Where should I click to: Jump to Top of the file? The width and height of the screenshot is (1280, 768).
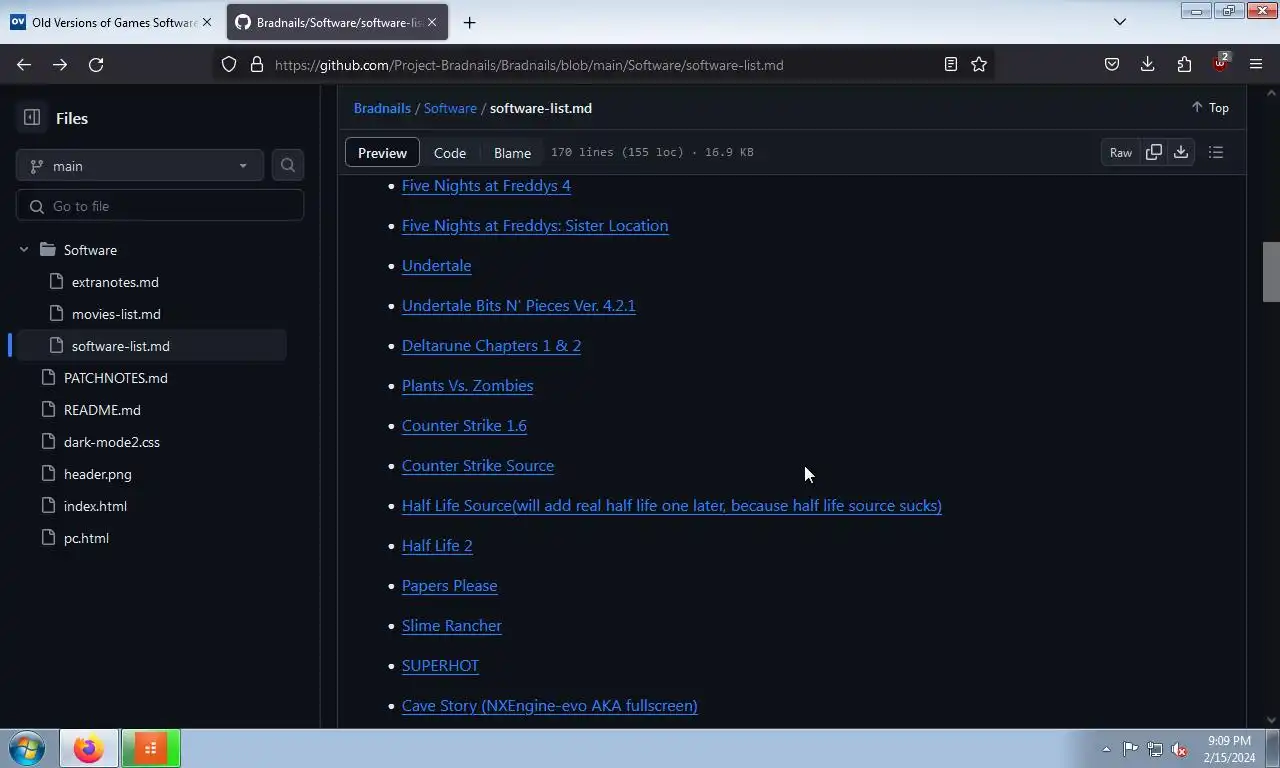click(1209, 108)
